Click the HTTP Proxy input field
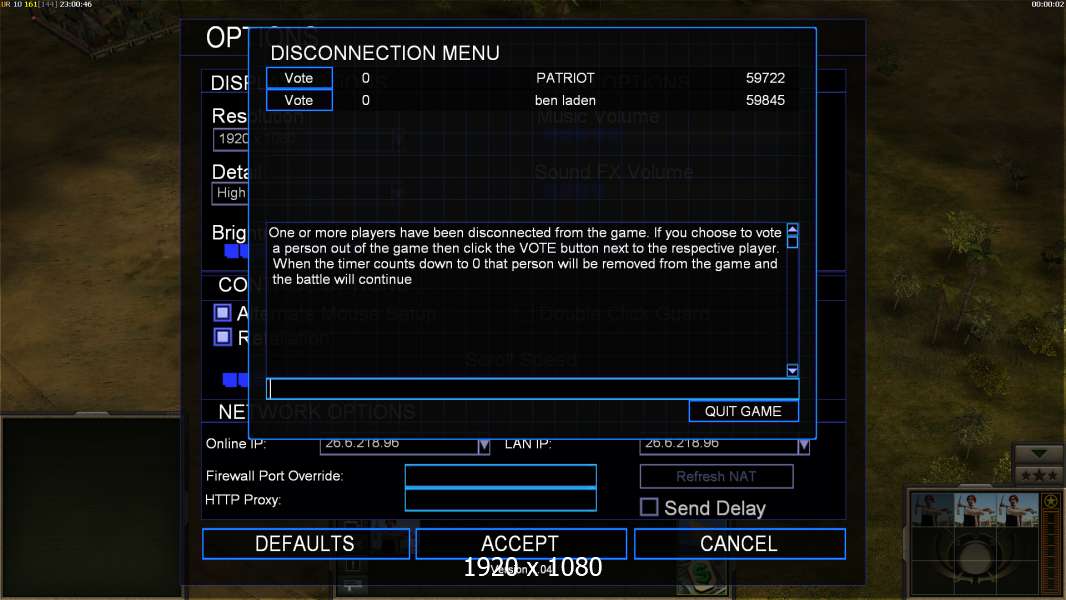 pos(500,500)
